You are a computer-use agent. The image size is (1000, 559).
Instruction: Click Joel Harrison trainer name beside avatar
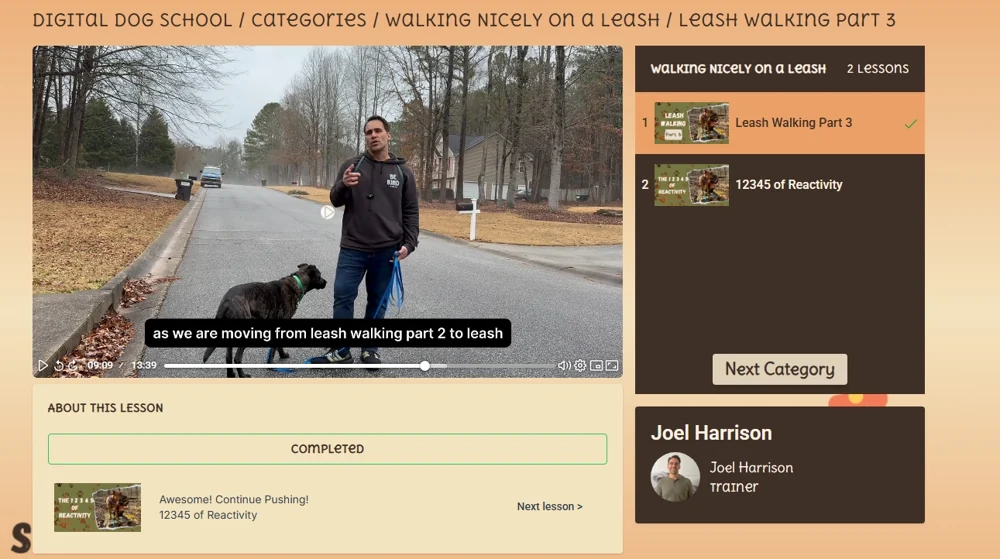tap(751, 467)
